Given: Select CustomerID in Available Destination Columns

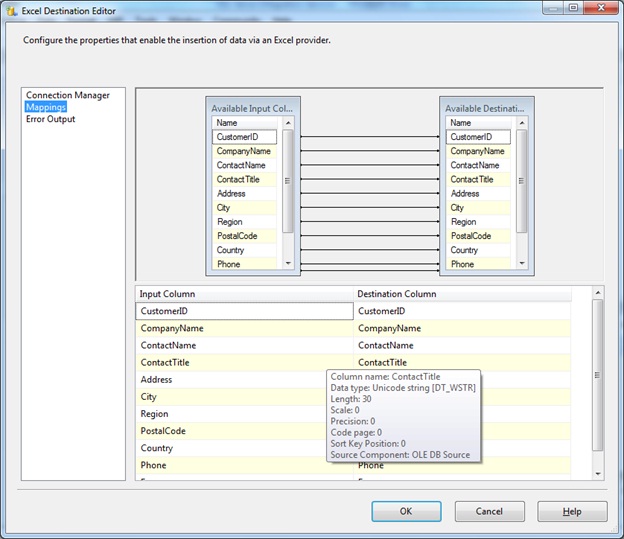Looking at the screenshot, I should (478, 137).
